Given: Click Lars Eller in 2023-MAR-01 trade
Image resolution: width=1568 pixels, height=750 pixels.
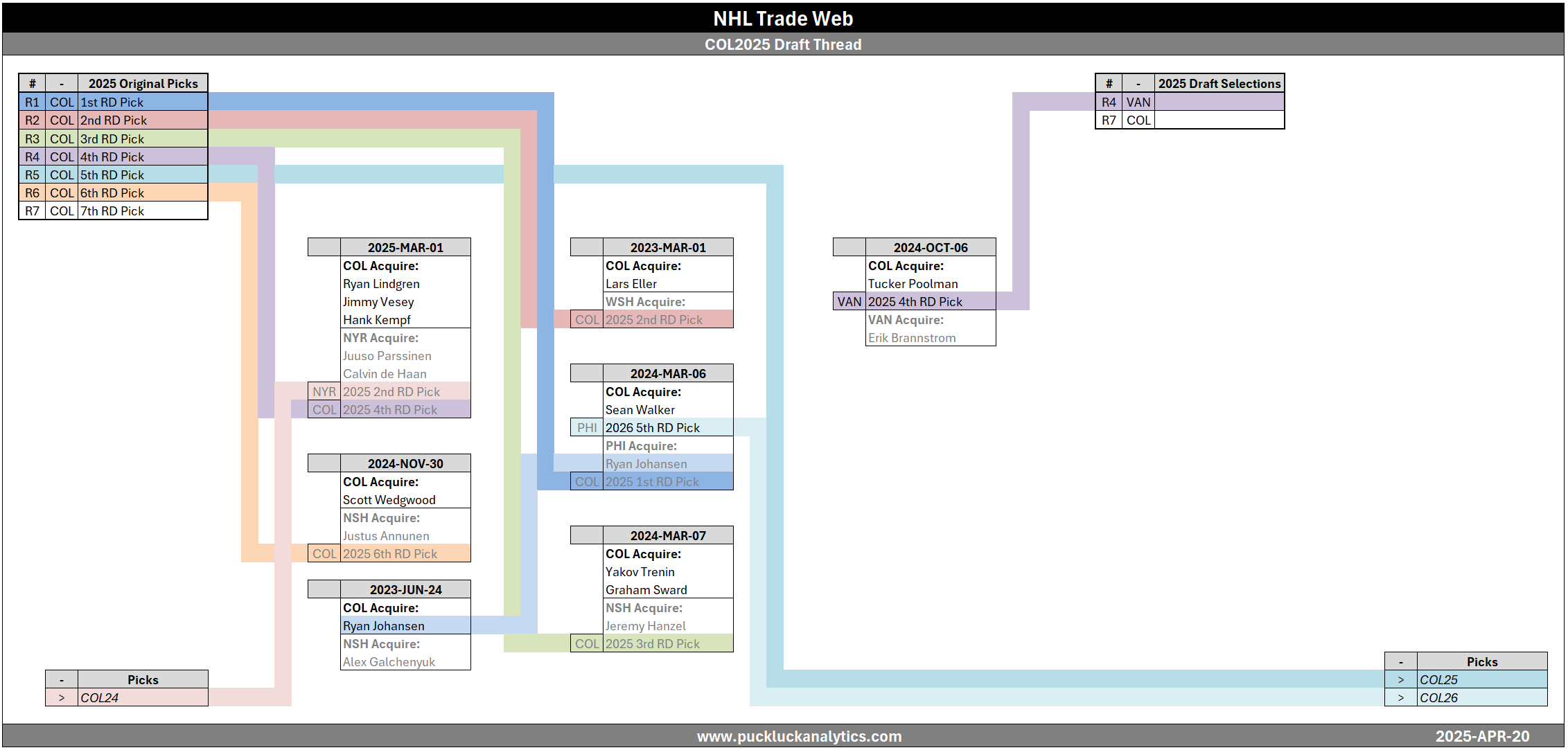Looking at the screenshot, I should 631,283.
